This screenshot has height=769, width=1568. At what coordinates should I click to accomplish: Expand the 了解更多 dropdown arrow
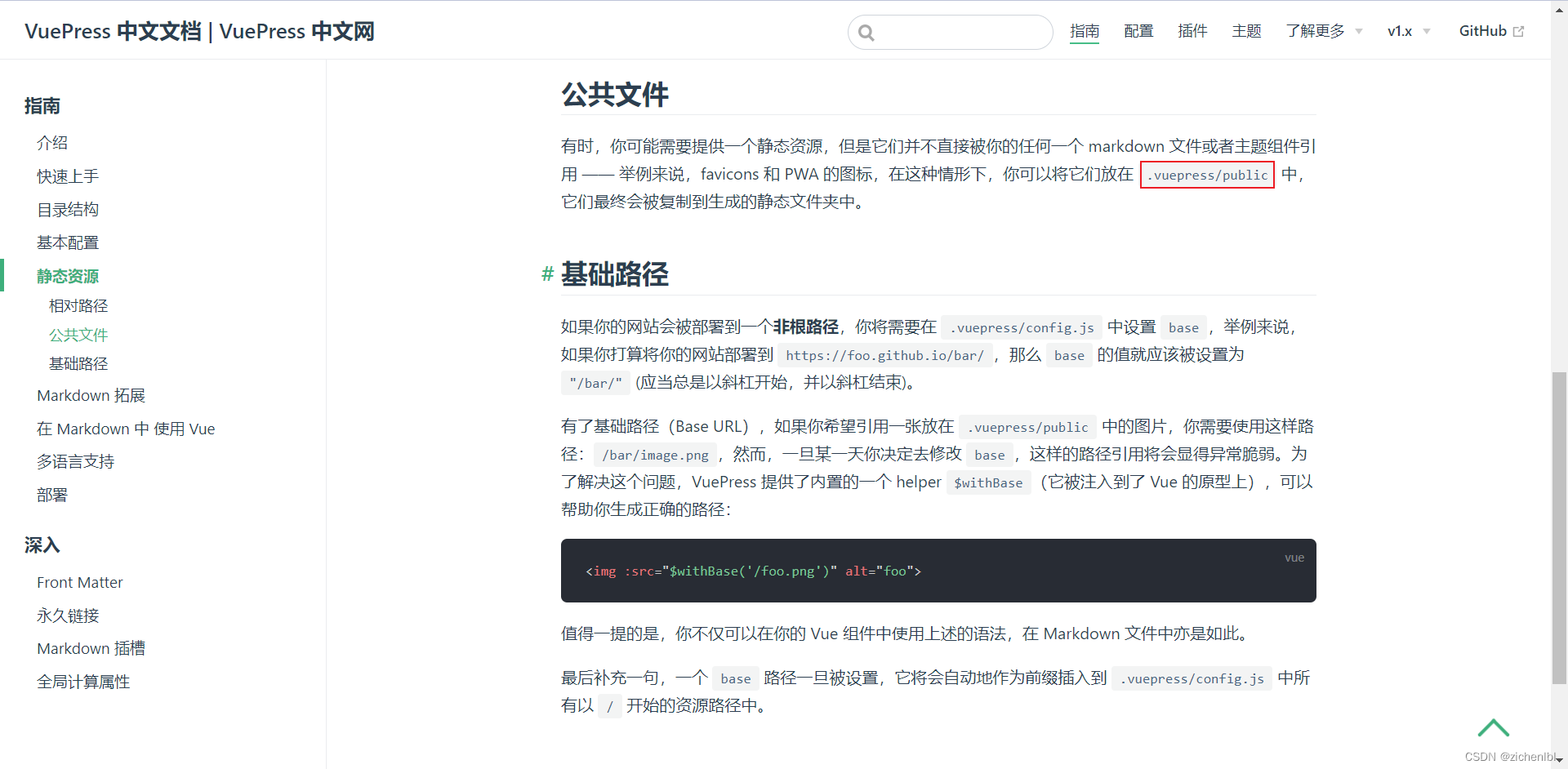pos(1359,32)
